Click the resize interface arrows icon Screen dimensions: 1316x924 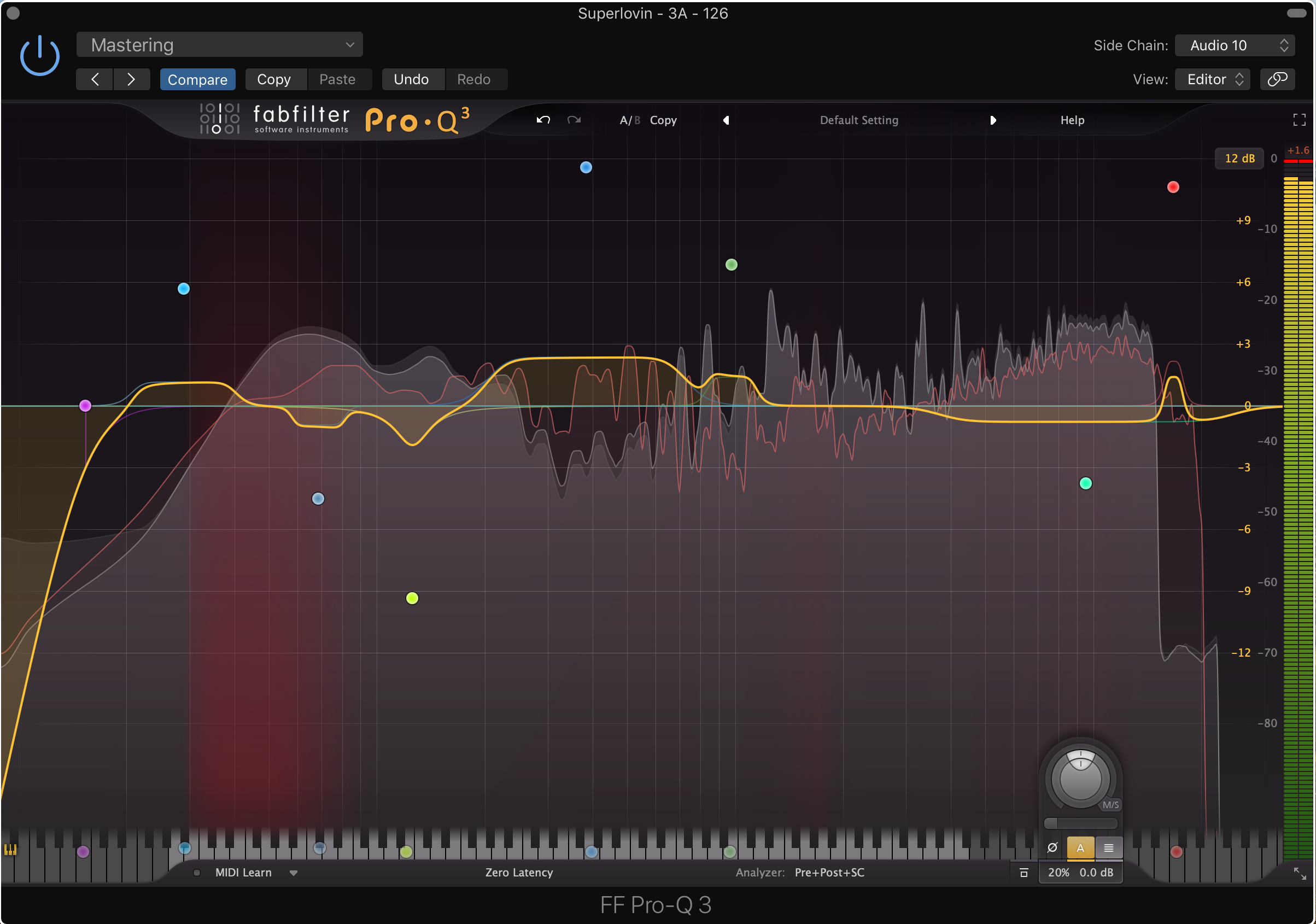coord(1300,873)
